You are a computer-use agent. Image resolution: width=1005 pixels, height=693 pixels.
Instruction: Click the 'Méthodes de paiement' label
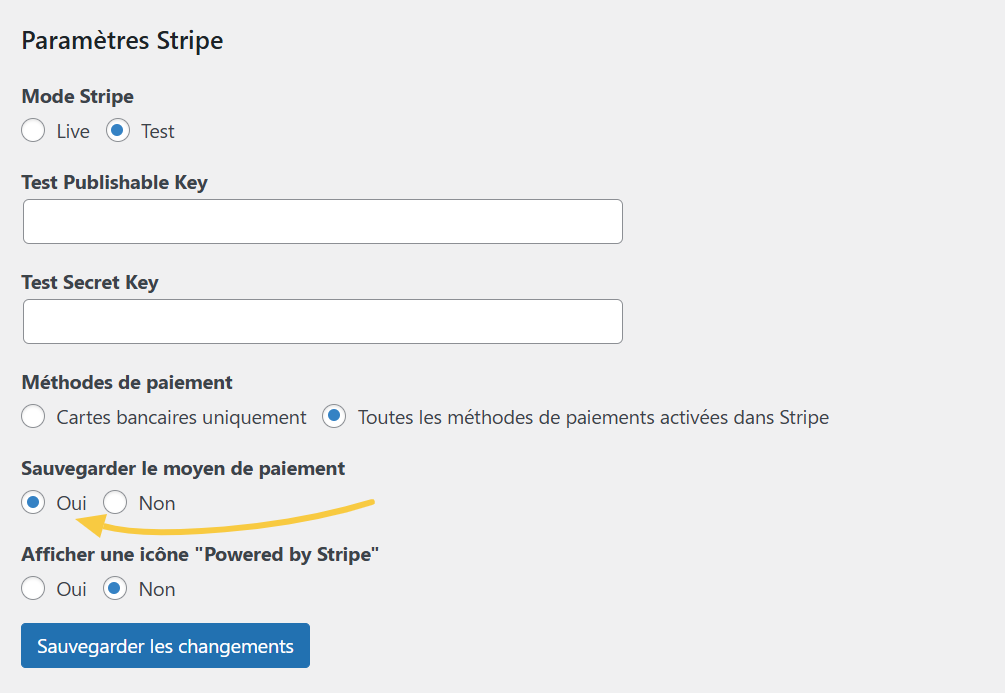(x=127, y=382)
